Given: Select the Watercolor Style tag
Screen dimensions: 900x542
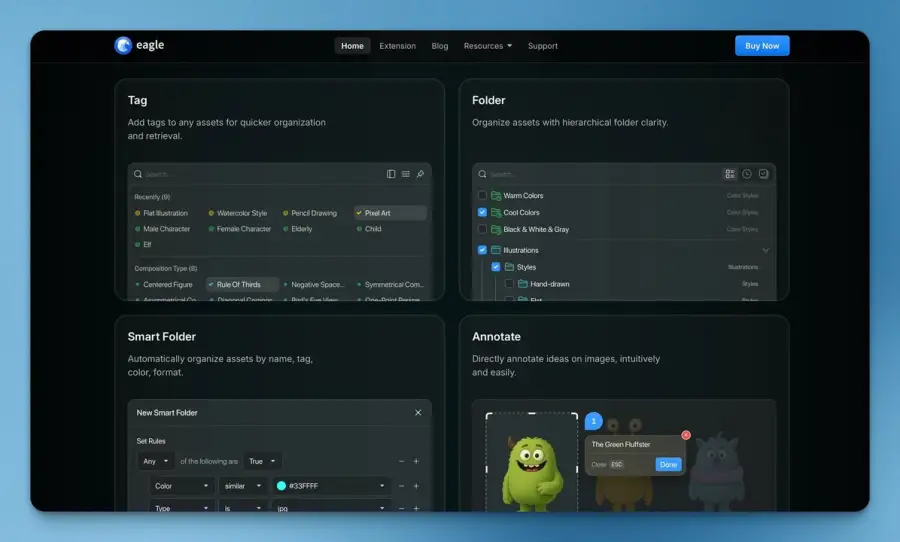Looking at the screenshot, I should (x=238, y=213).
